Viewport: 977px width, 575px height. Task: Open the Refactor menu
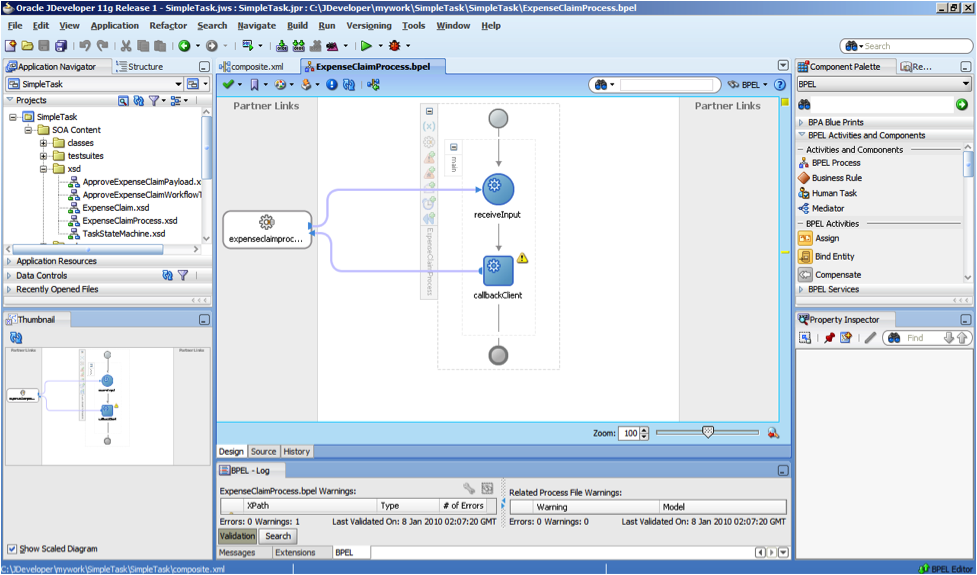click(x=168, y=25)
